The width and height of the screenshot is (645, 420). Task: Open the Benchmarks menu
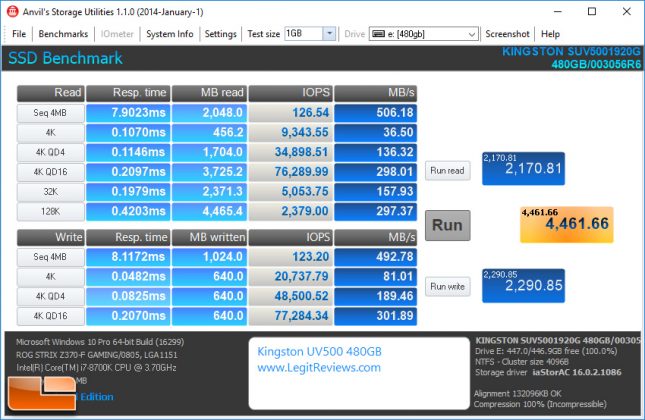63,34
